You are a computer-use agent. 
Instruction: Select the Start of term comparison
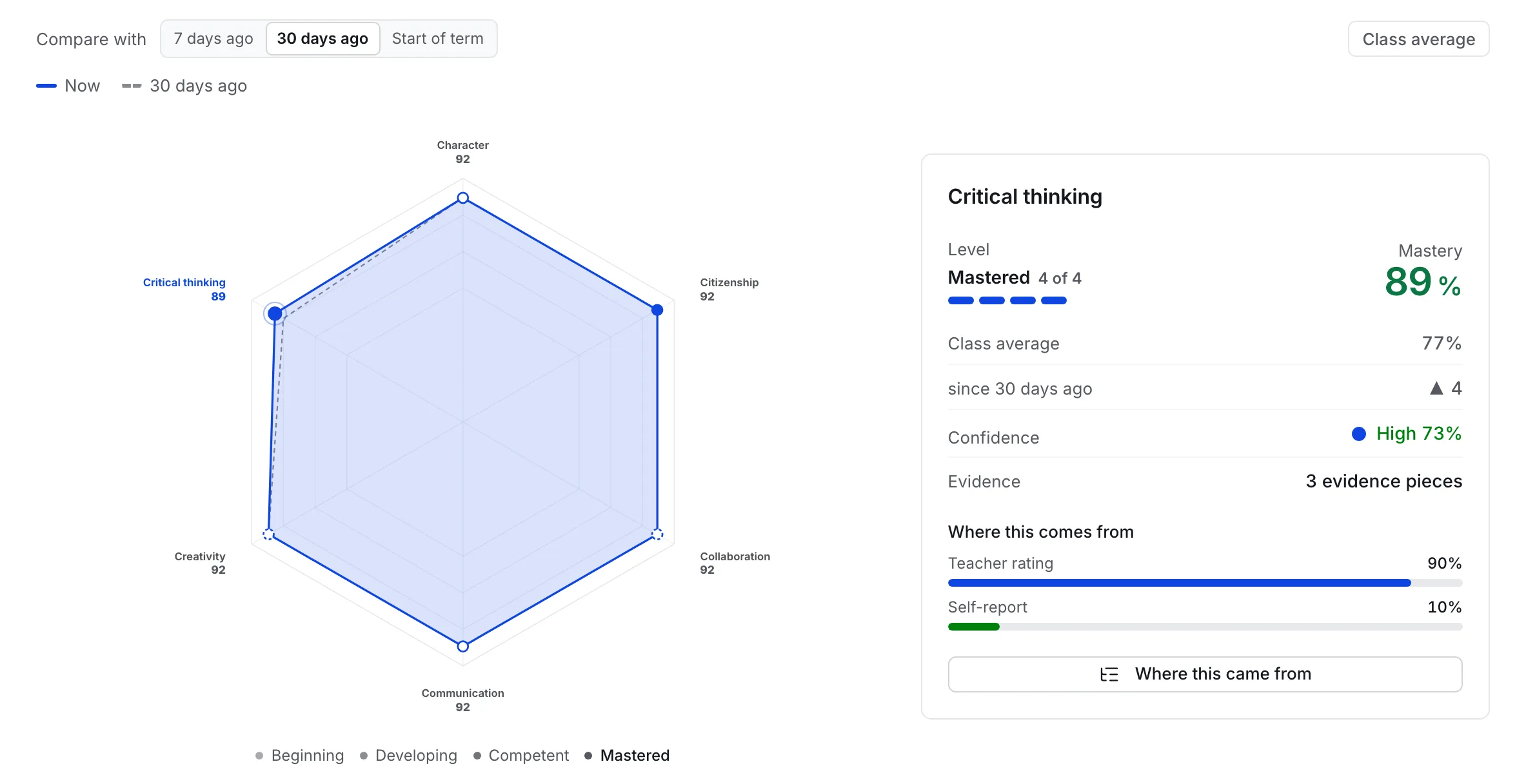pos(437,39)
